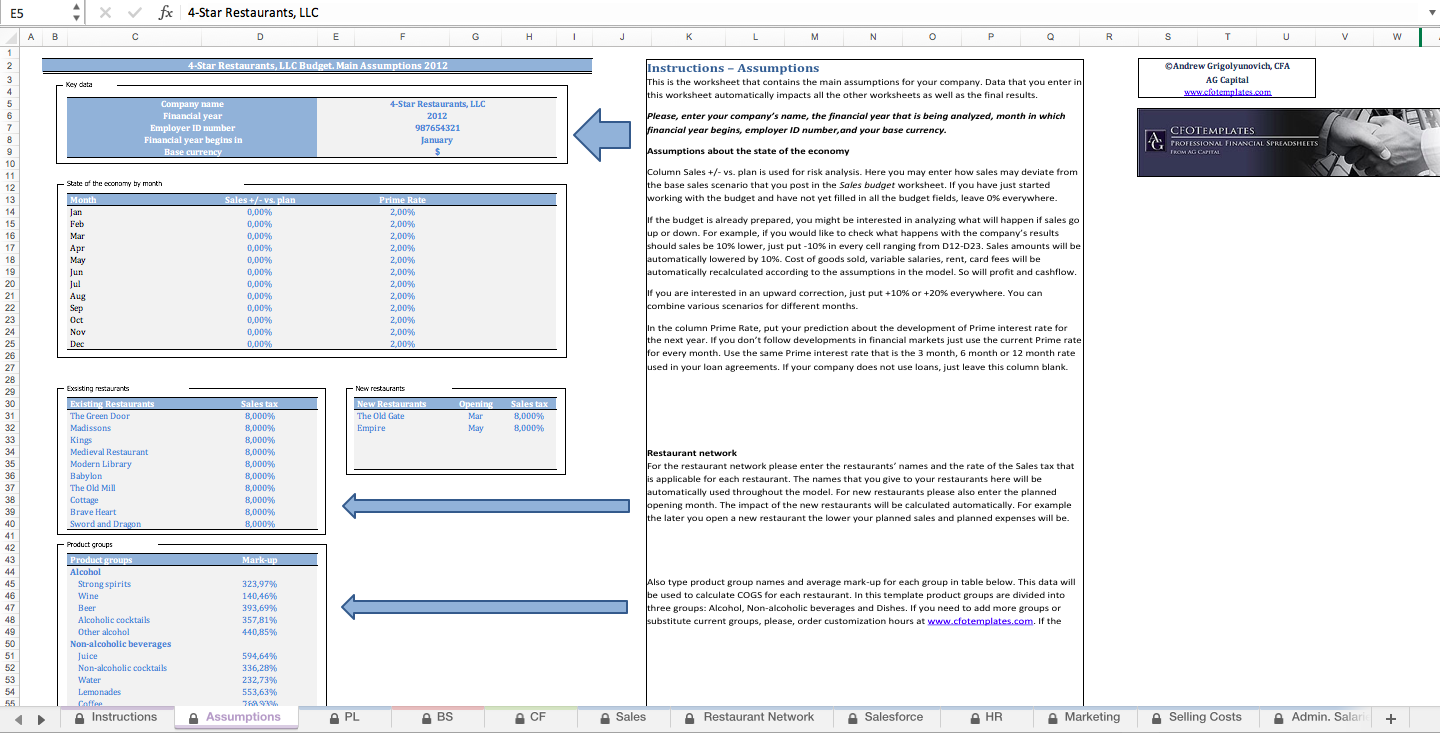1440x733 pixels.
Task: Open the CF sheet tab
Action: pyautogui.click(x=530, y=717)
